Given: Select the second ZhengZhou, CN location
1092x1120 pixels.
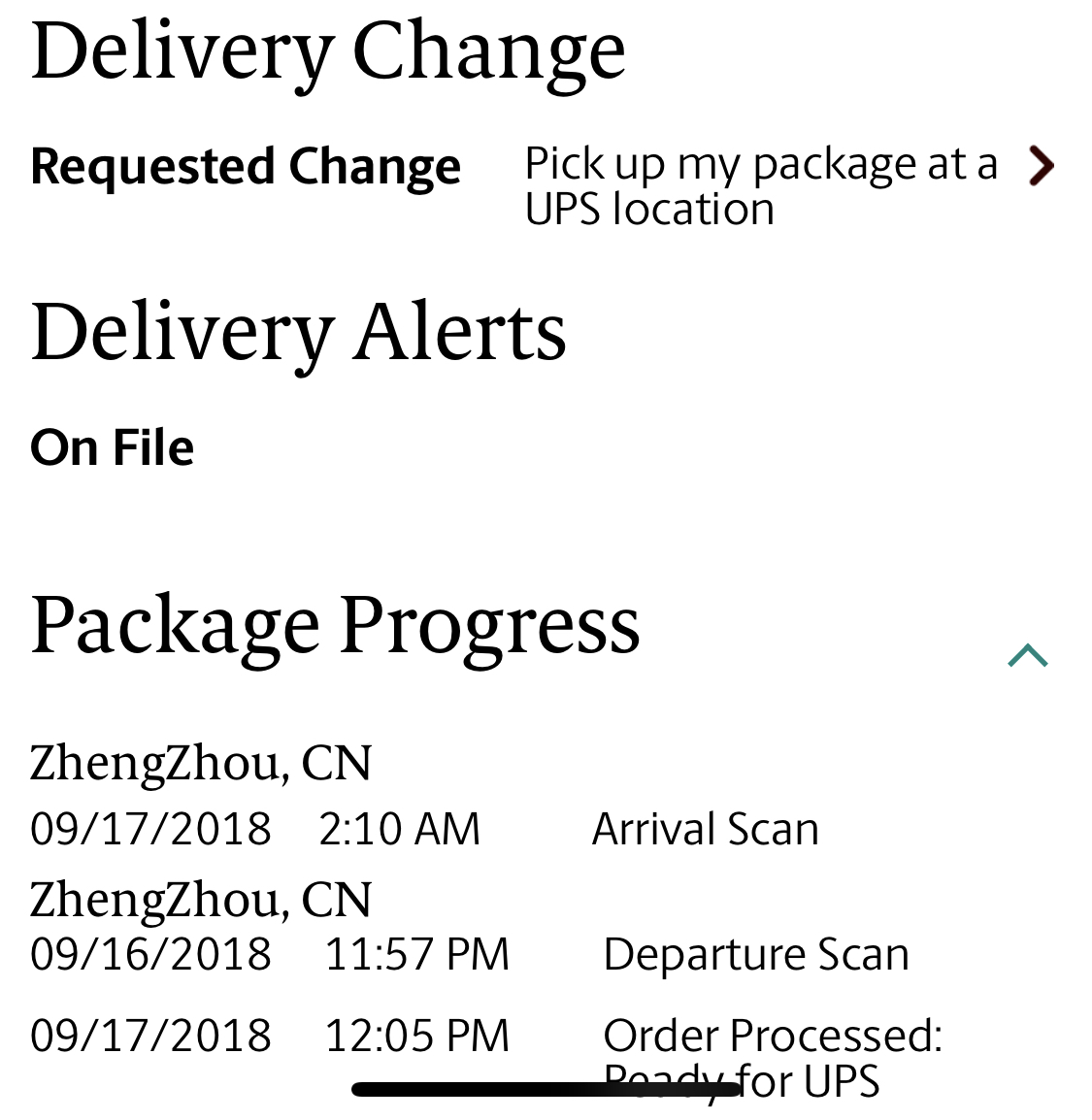Looking at the screenshot, I should pos(201,900).
